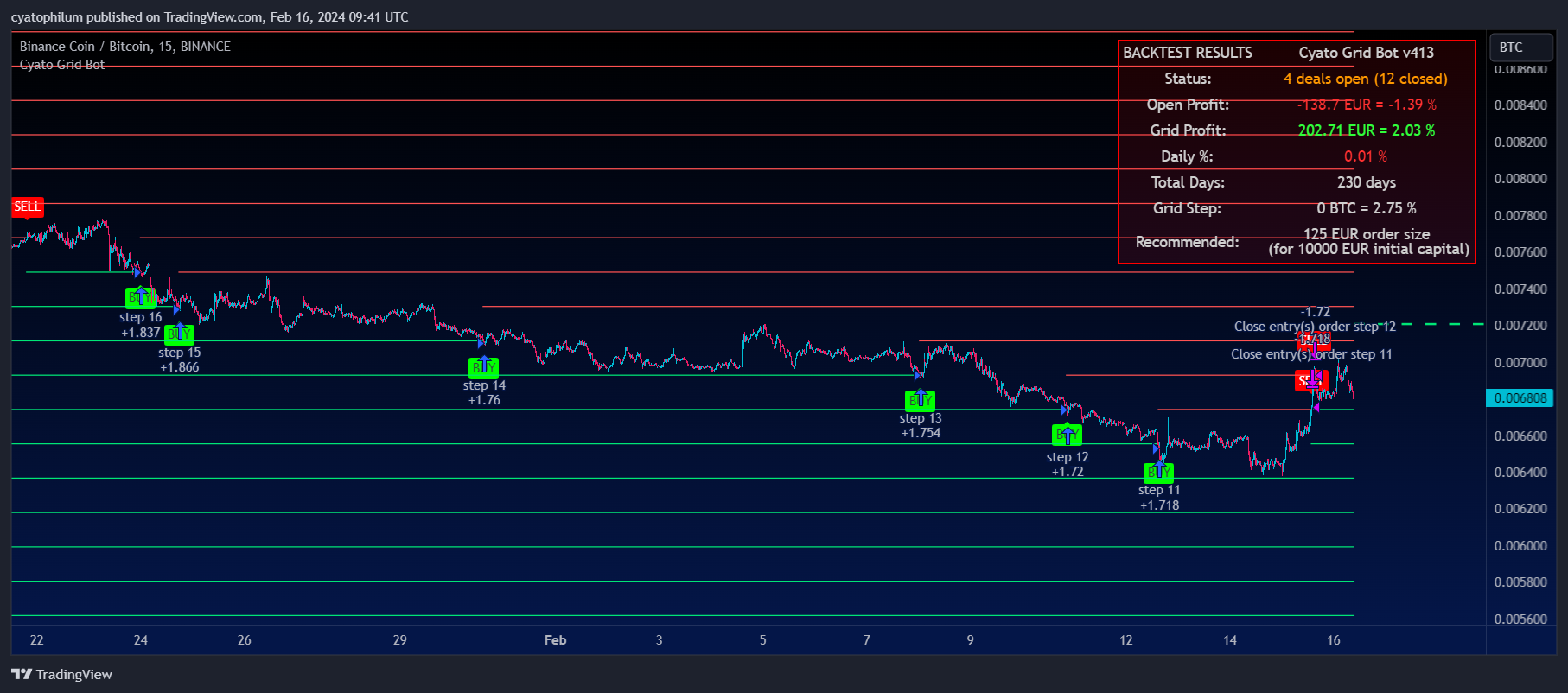Click the status value '4 deals open (12 closed)'
This screenshot has width=1568, height=693.
click(1366, 79)
